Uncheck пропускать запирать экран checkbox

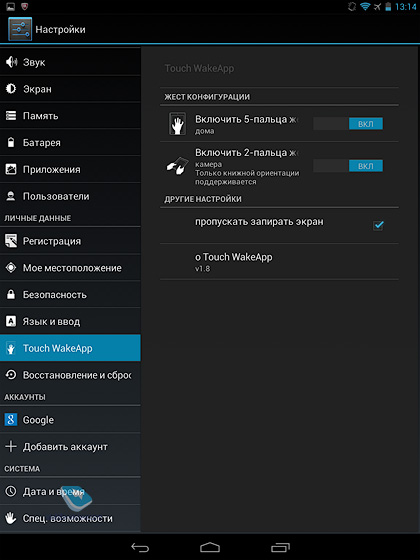pos(378,225)
